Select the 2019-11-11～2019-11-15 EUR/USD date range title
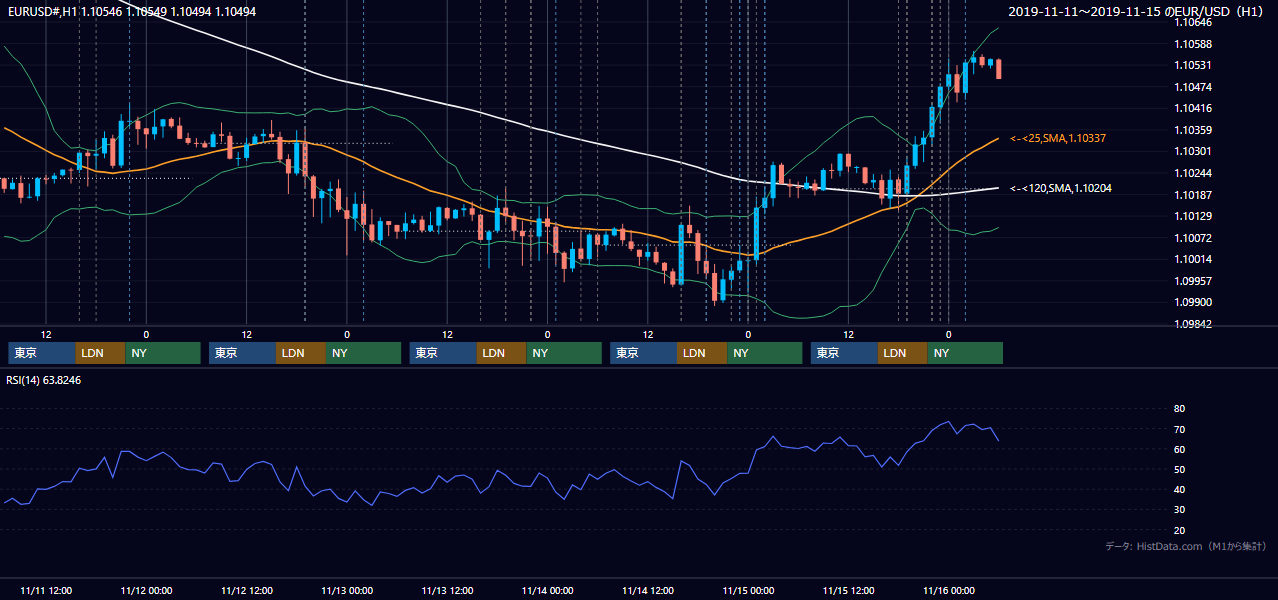The width and height of the screenshot is (1278, 600). 1137,12
